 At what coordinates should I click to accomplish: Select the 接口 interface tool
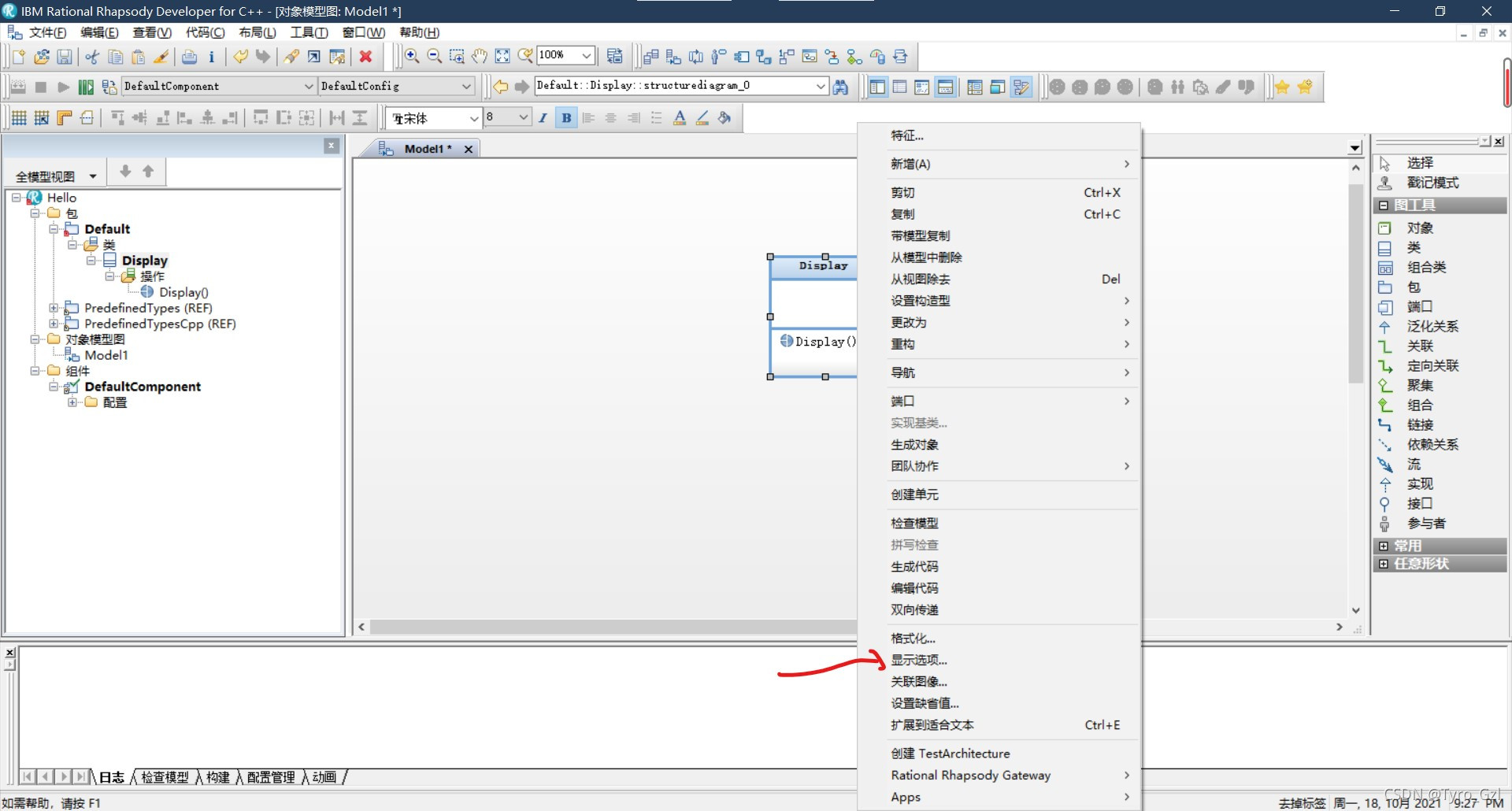1420,504
